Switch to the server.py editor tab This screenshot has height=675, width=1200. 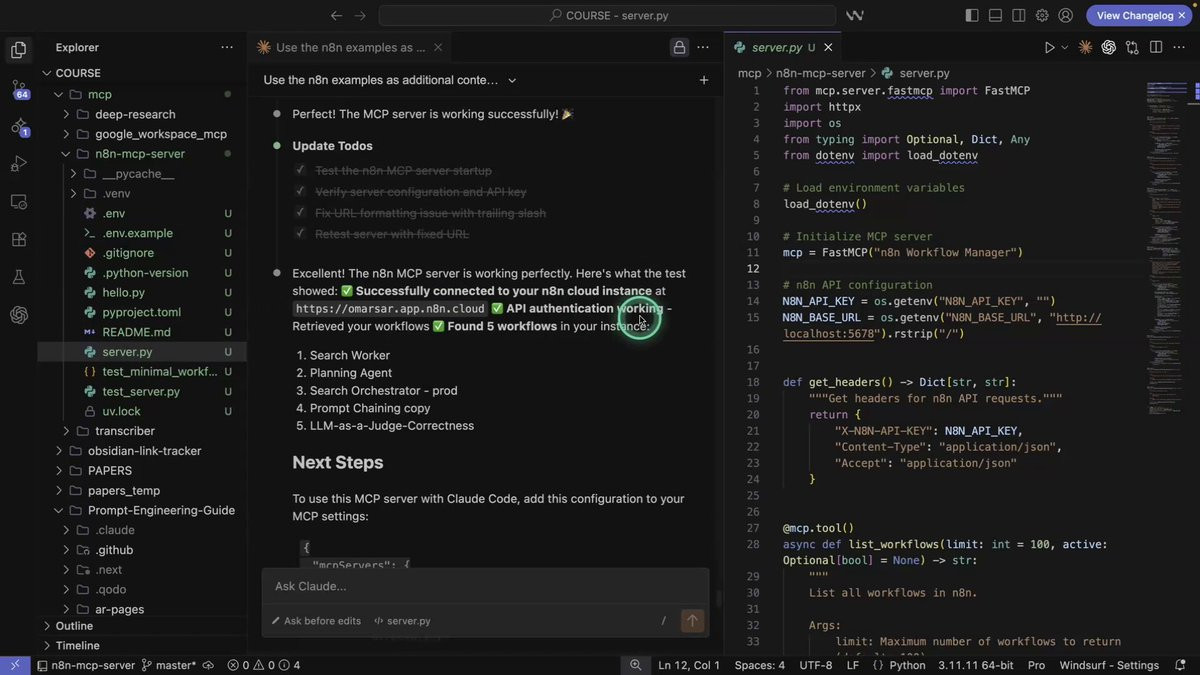coord(775,47)
